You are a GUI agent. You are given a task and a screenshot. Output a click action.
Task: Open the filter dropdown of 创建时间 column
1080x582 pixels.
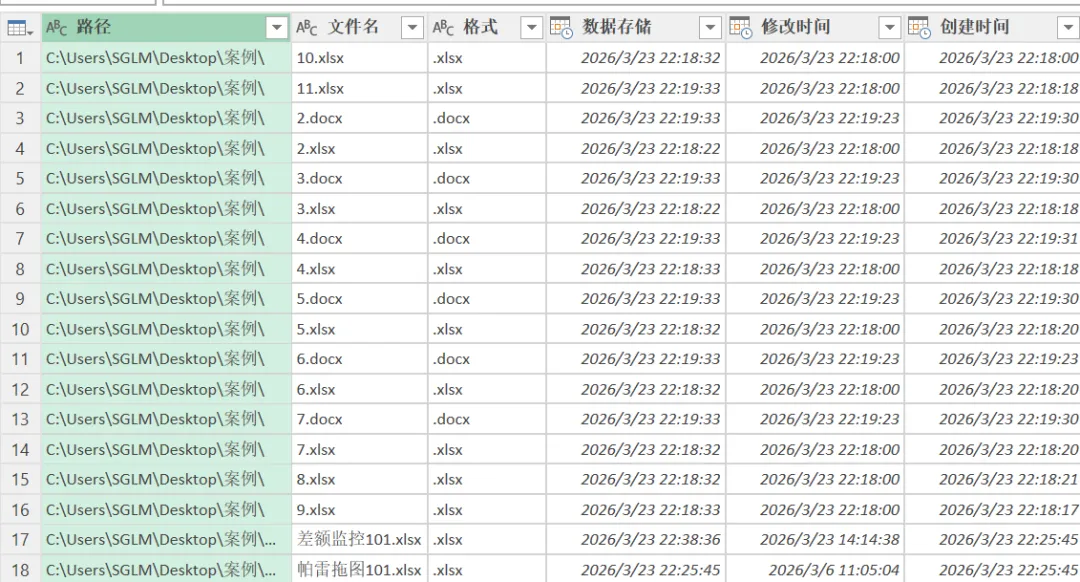1068,28
